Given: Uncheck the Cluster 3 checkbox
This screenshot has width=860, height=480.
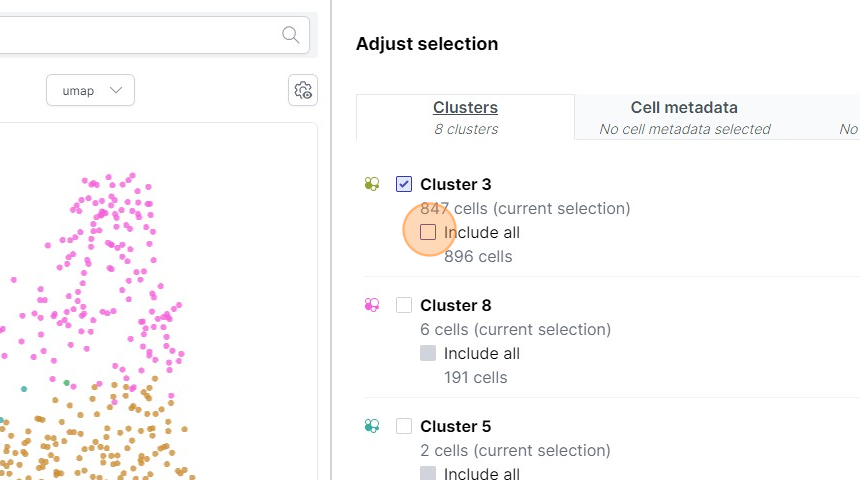Looking at the screenshot, I should click(x=404, y=184).
